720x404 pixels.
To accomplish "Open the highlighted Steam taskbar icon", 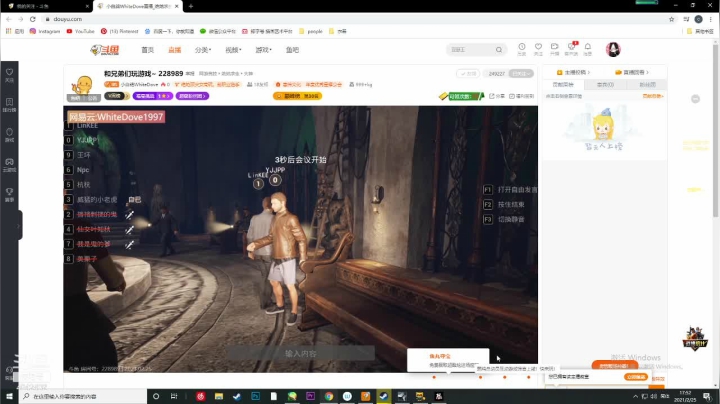I will (384, 396).
